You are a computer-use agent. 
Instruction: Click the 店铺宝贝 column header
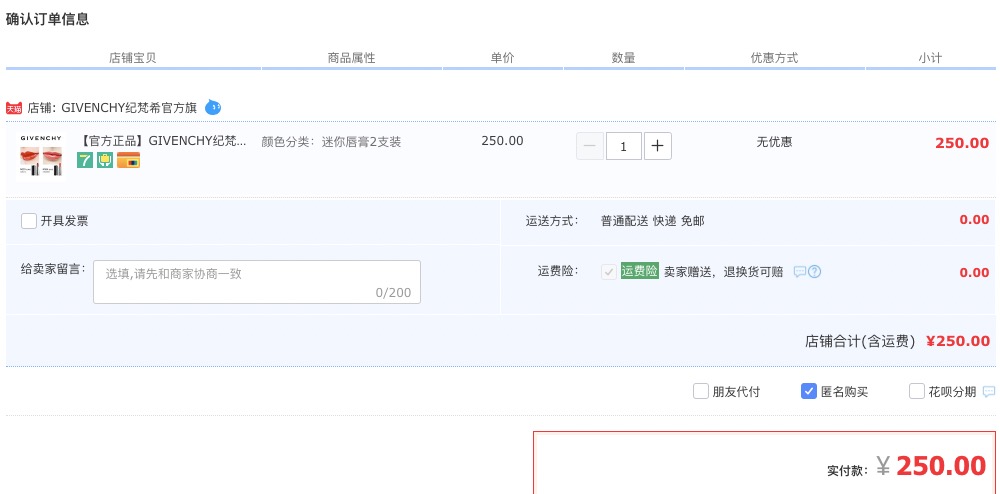click(x=133, y=58)
